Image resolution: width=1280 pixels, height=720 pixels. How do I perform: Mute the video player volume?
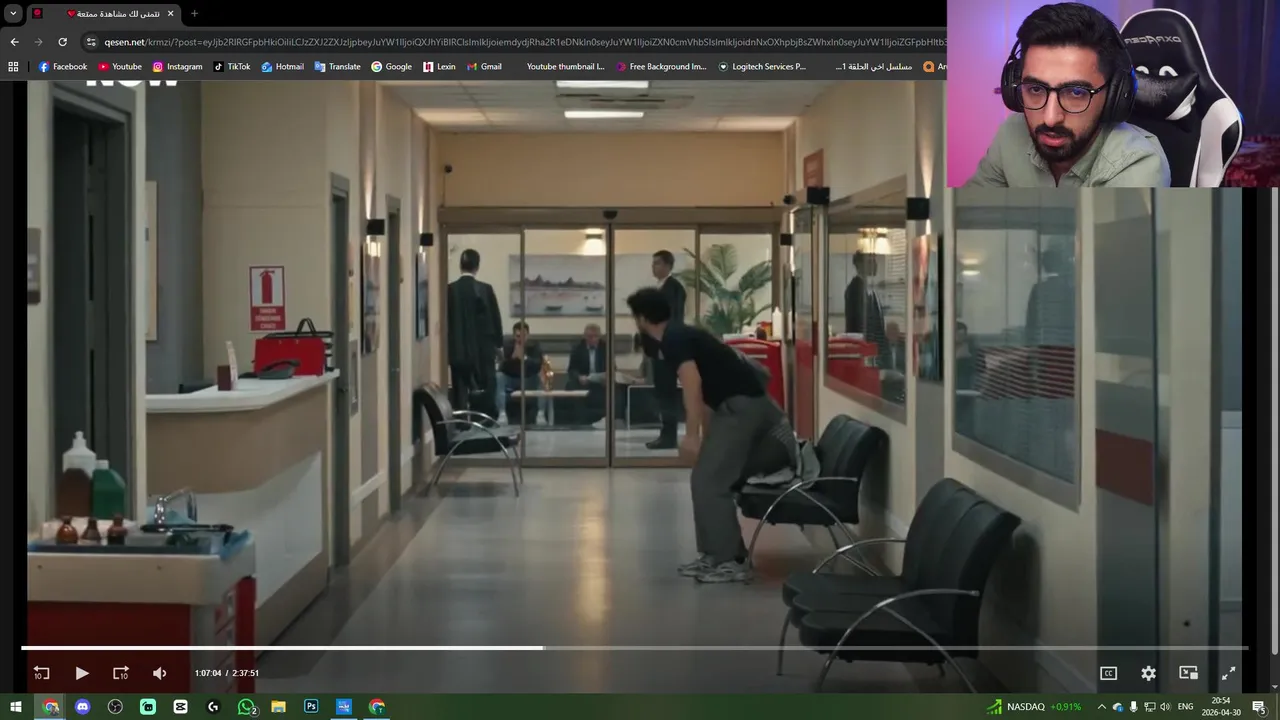[x=160, y=673]
